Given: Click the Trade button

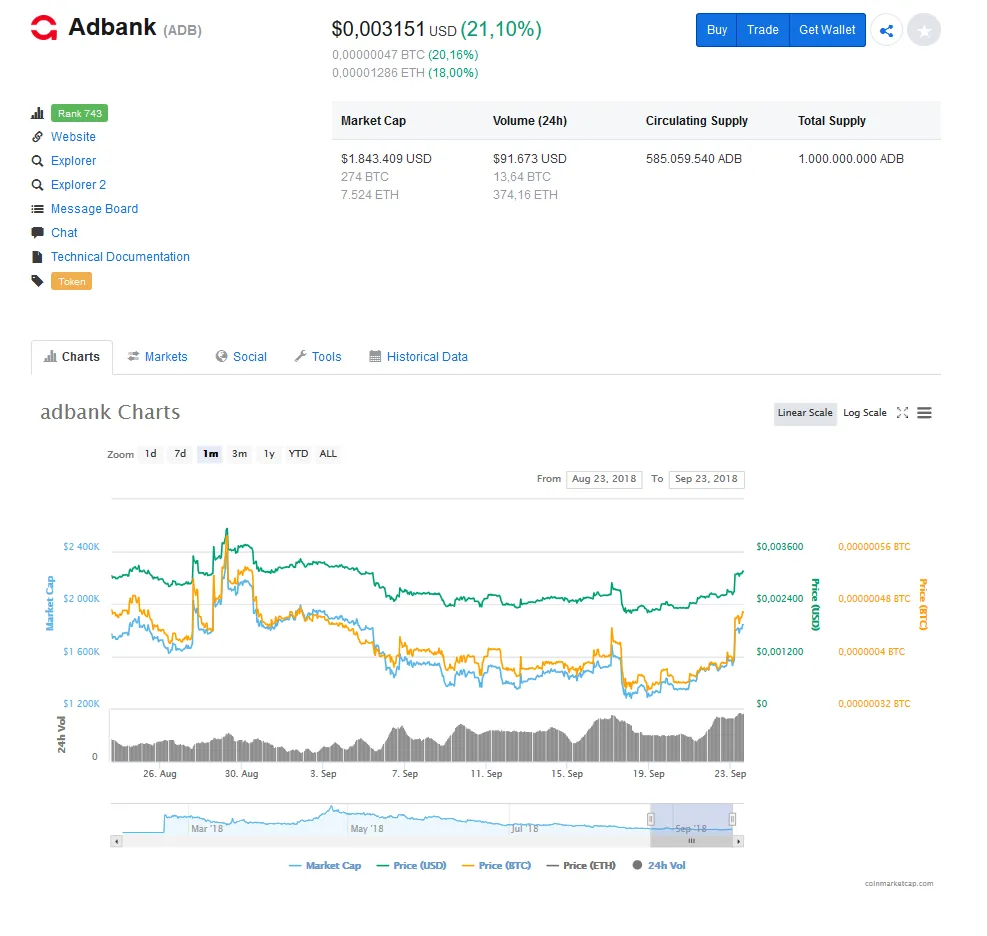Looking at the screenshot, I should tap(762, 30).
